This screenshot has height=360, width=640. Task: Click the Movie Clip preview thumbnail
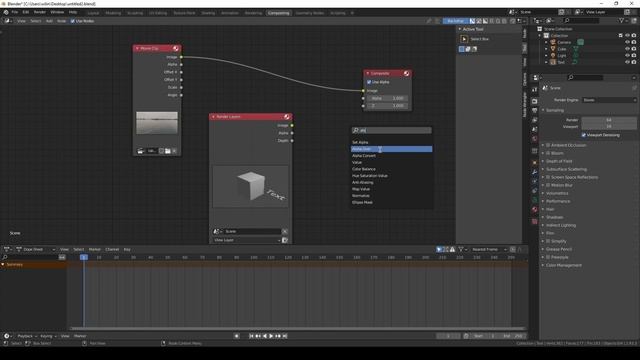tap(157, 123)
